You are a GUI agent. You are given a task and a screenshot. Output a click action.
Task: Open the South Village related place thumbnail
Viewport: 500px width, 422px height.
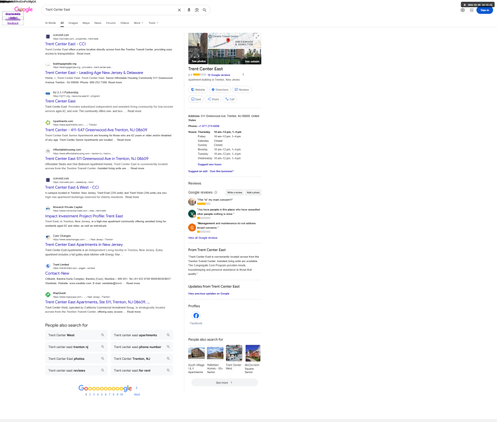tap(196, 353)
